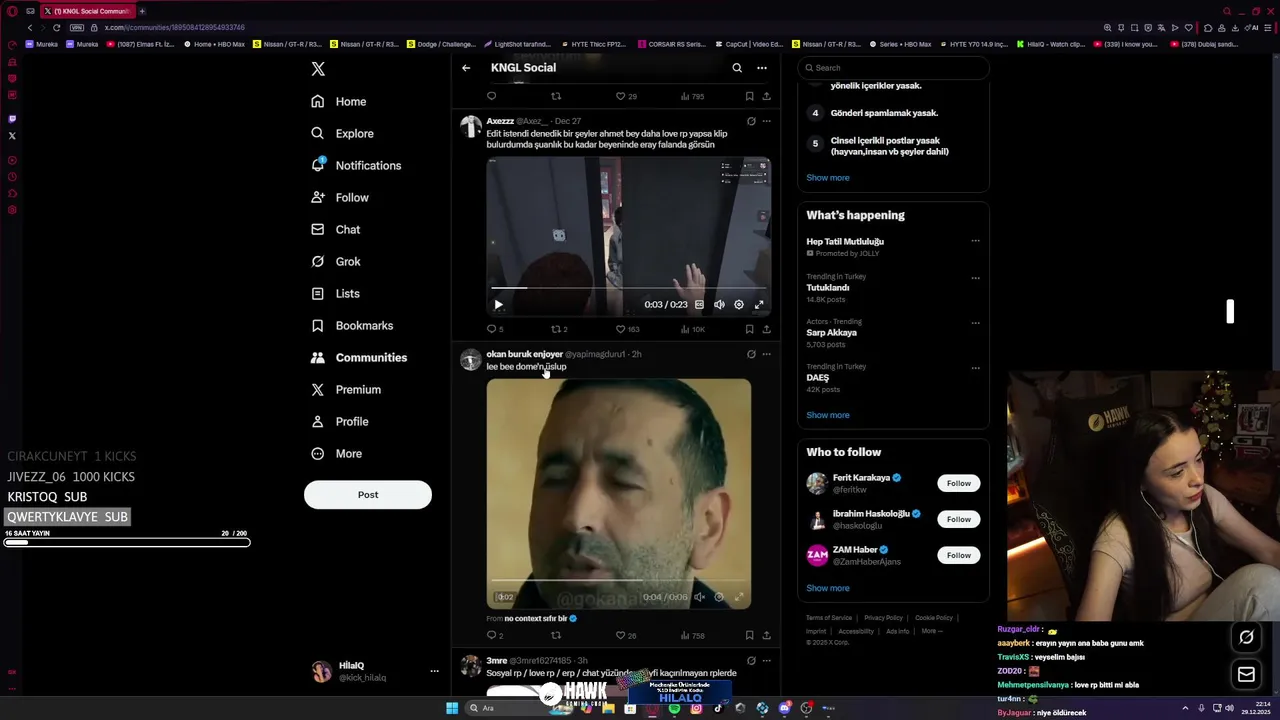View analytics of the Axezzz post
1280x720 pixels.
[692, 329]
